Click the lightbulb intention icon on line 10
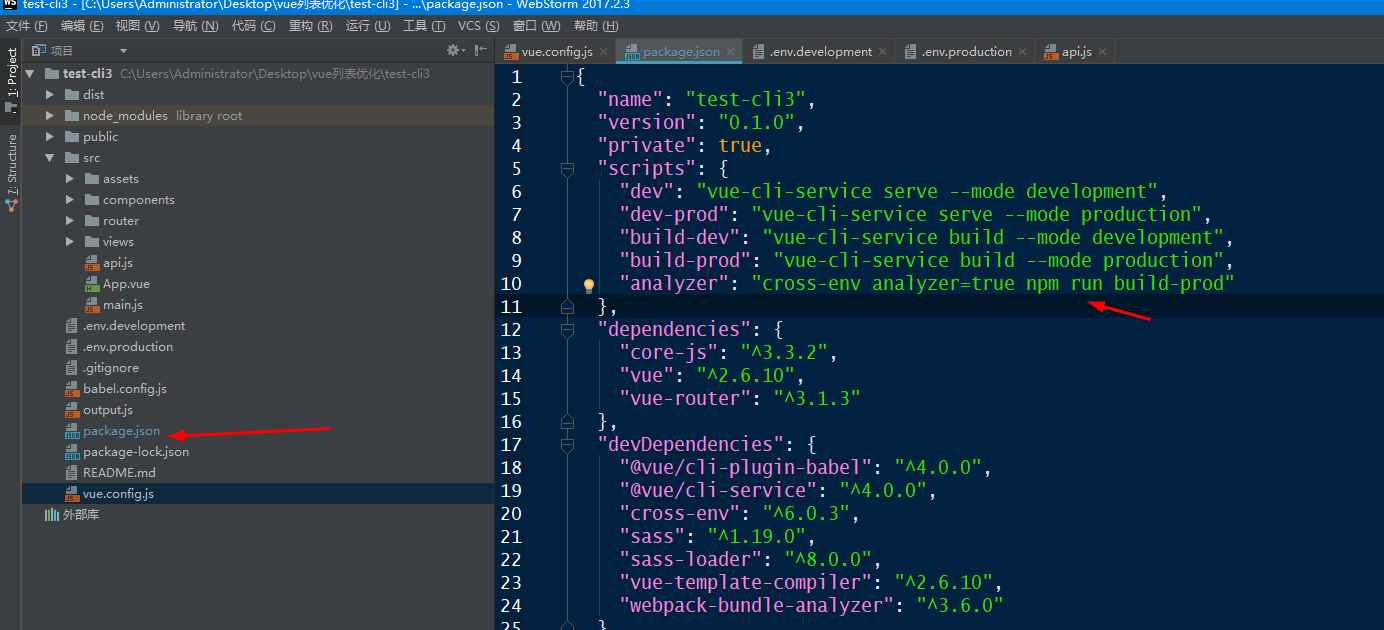The image size is (1384, 630). (589, 286)
